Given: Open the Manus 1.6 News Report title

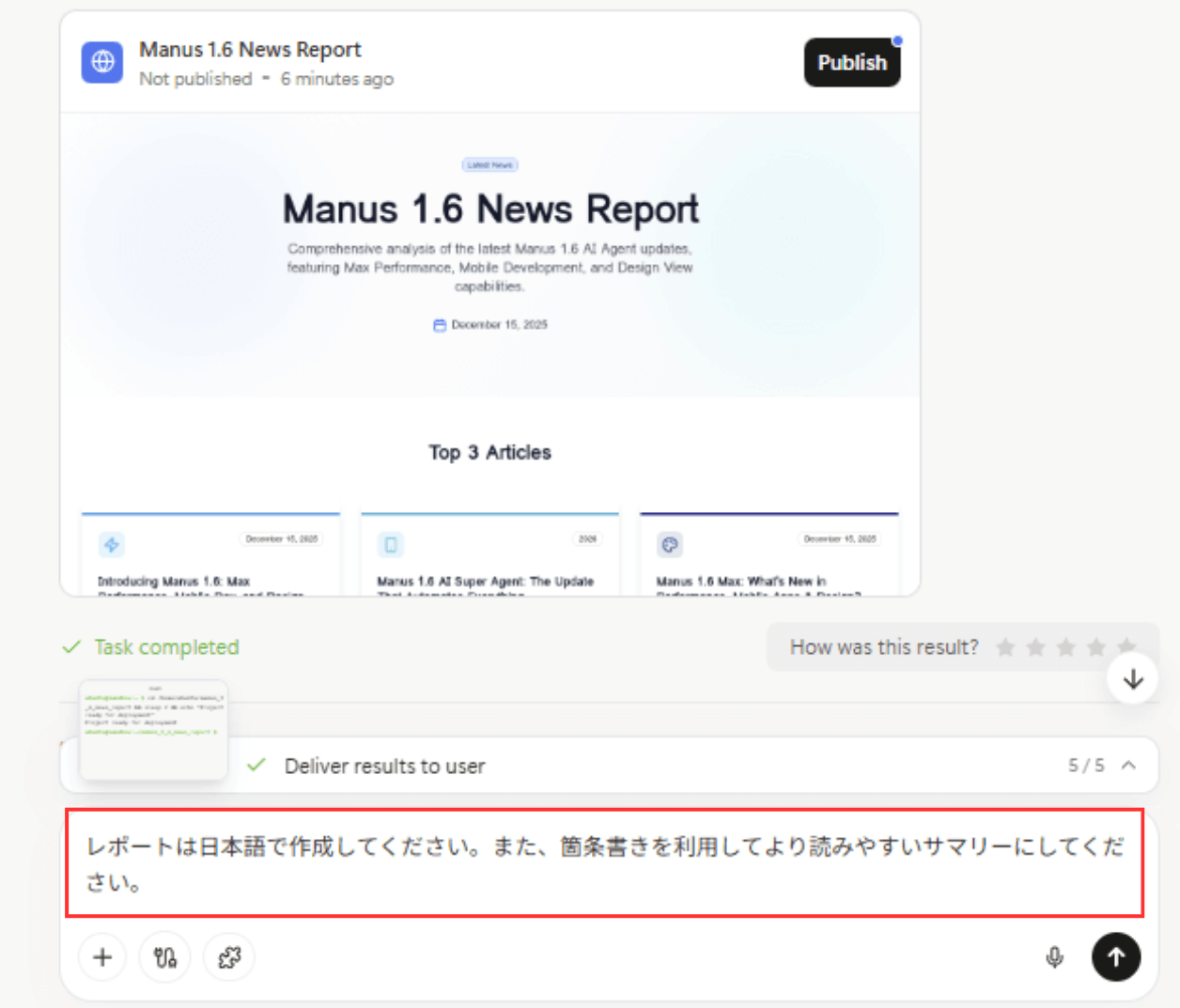Looking at the screenshot, I should pos(250,50).
